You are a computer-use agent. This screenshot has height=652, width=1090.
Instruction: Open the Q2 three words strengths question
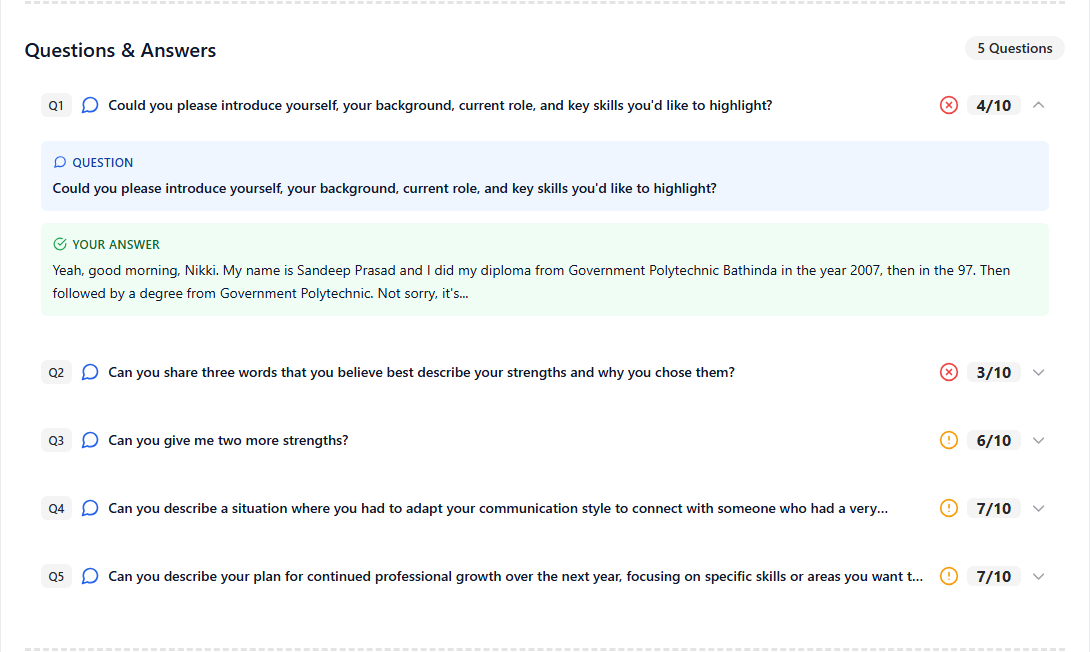click(x=421, y=372)
